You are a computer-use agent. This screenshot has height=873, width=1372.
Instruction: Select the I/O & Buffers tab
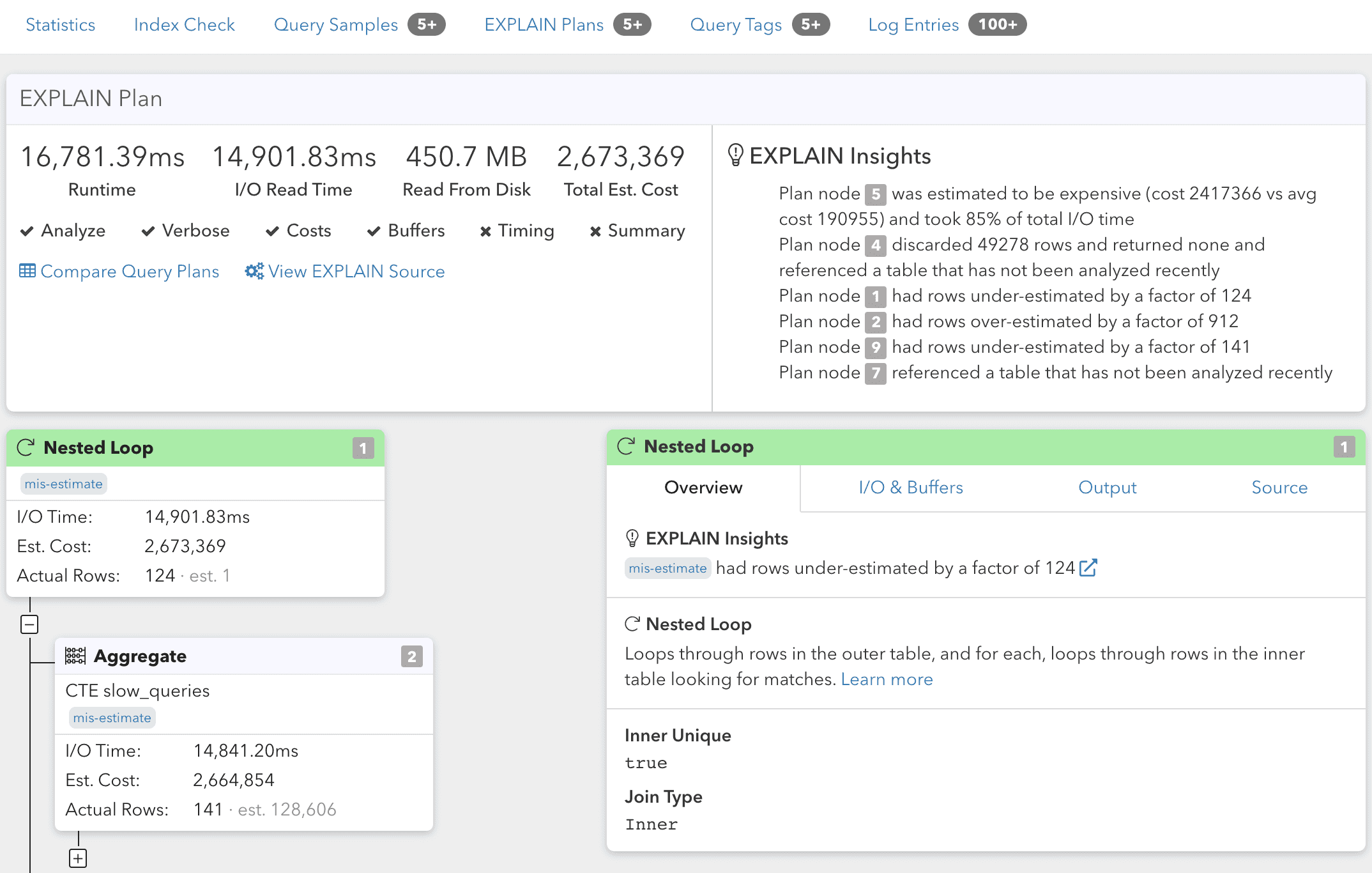coord(911,487)
